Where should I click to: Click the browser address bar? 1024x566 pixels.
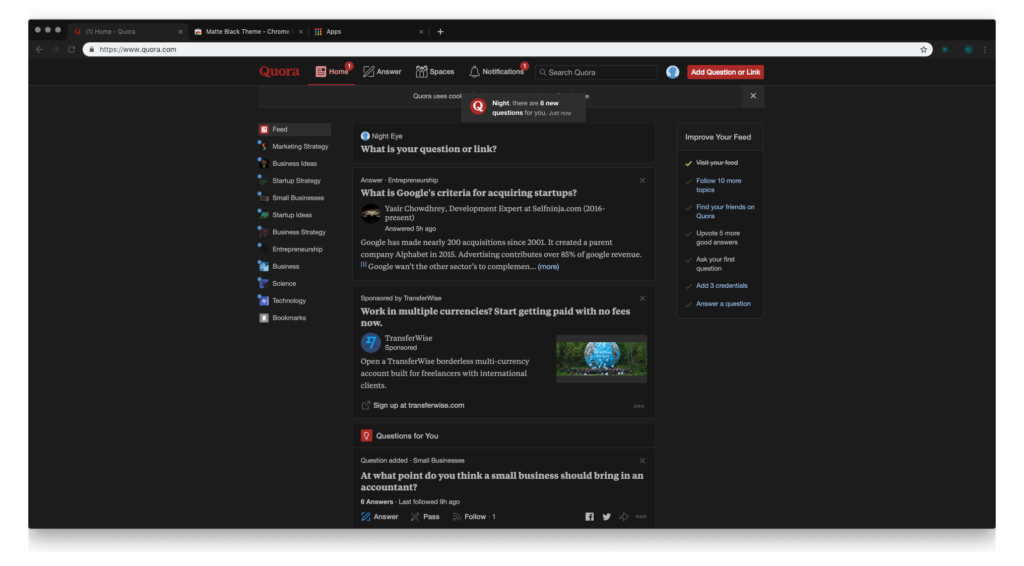point(507,50)
